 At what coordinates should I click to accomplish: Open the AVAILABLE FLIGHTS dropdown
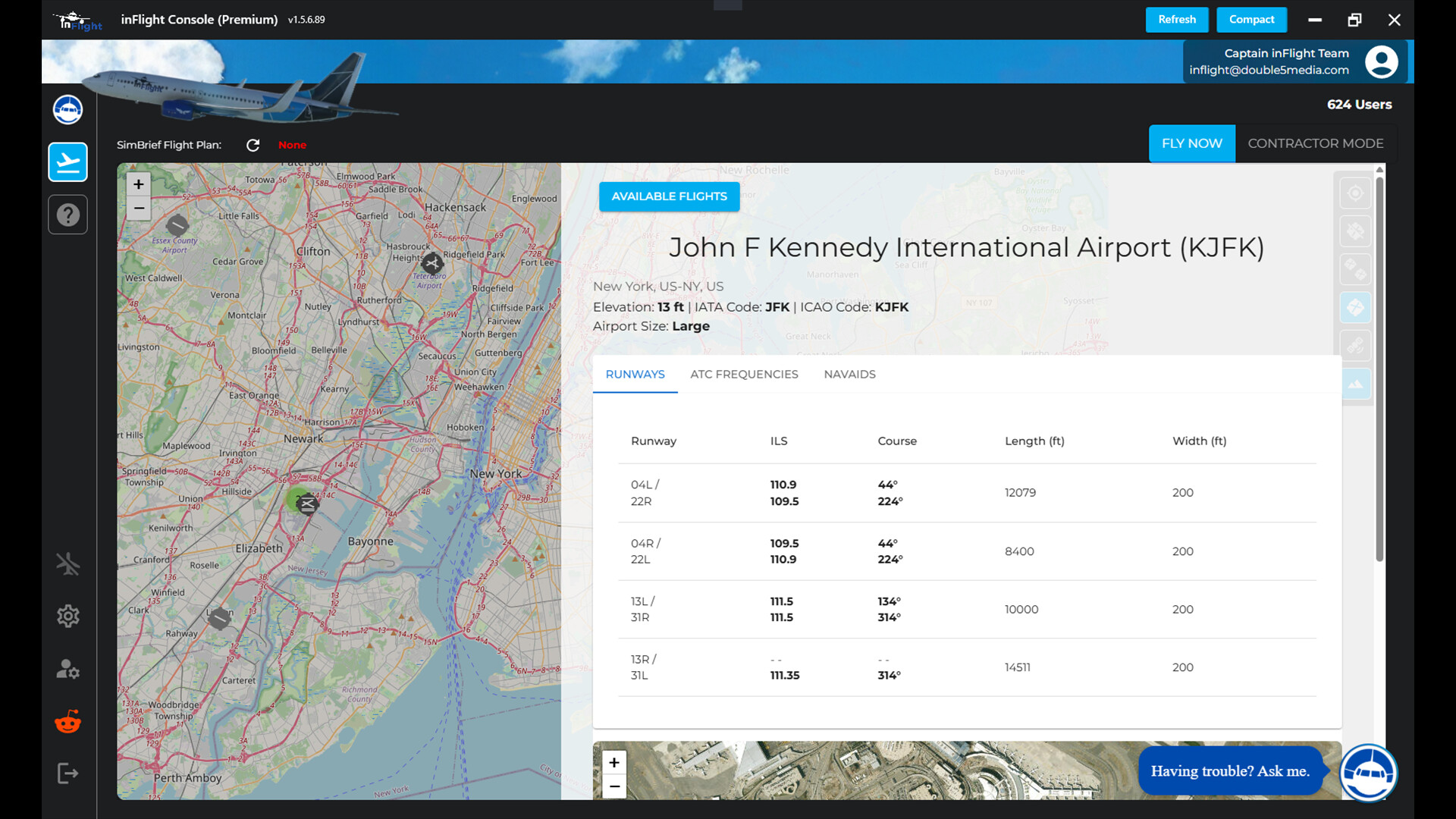(669, 196)
